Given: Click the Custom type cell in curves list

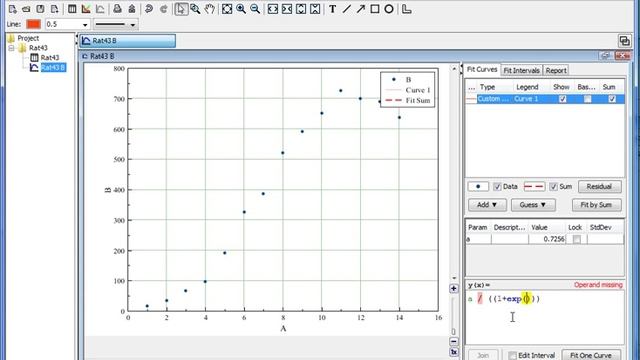Looking at the screenshot, I should [494, 99].
